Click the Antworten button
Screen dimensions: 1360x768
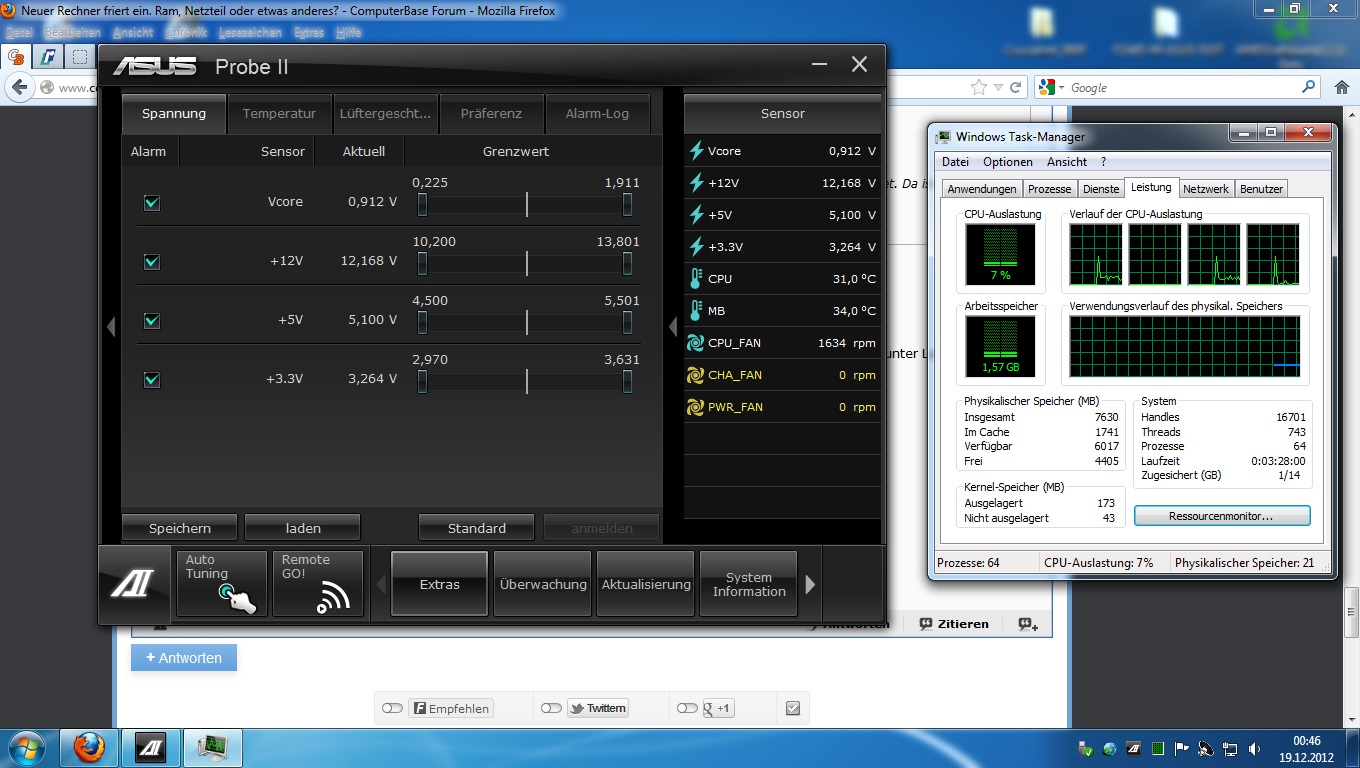pyautogui.click(x=184, y=658)
